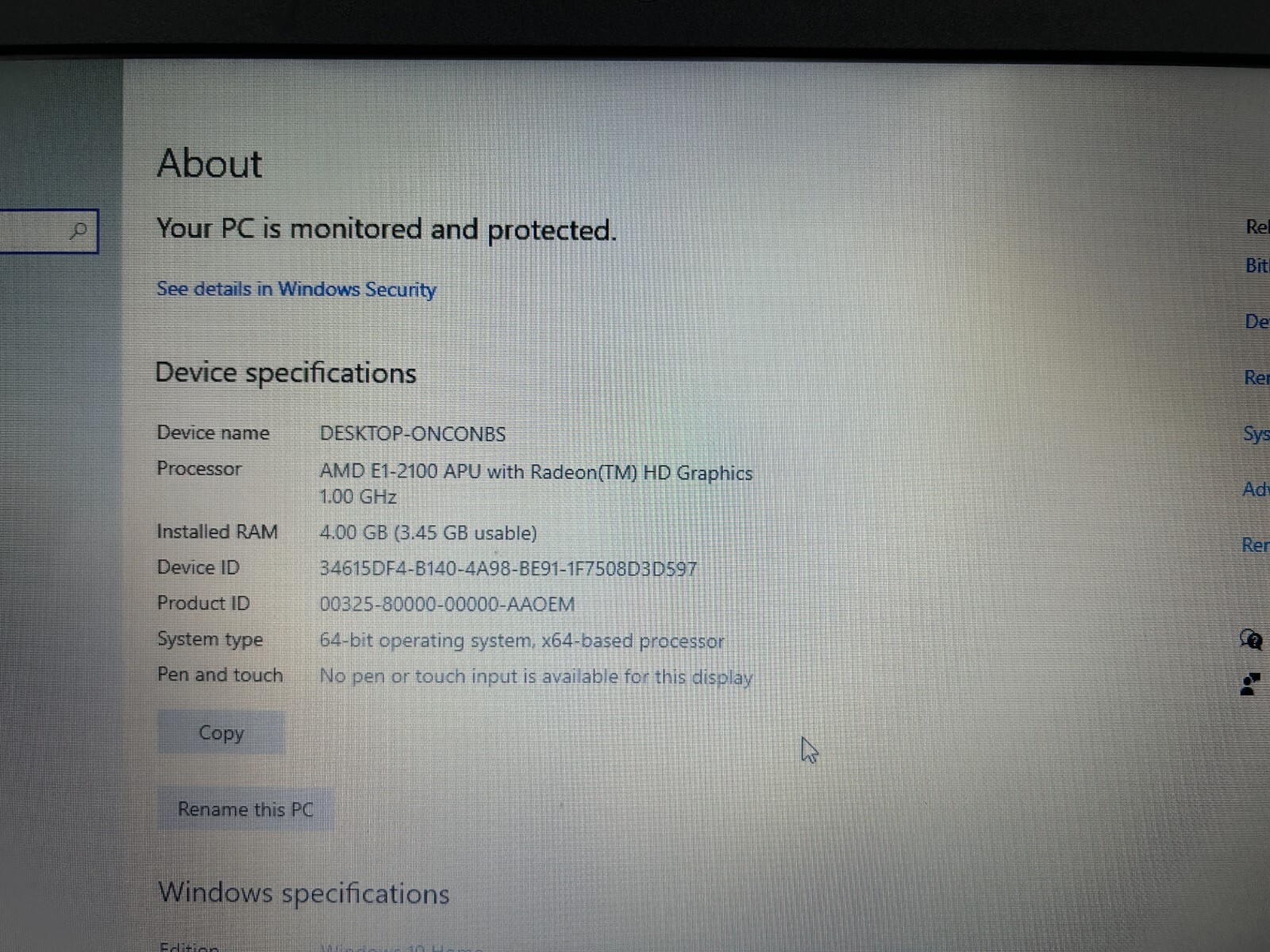Open the Sys... related link at right edge
1270x952 pixels.
[x=1256, y=434]
